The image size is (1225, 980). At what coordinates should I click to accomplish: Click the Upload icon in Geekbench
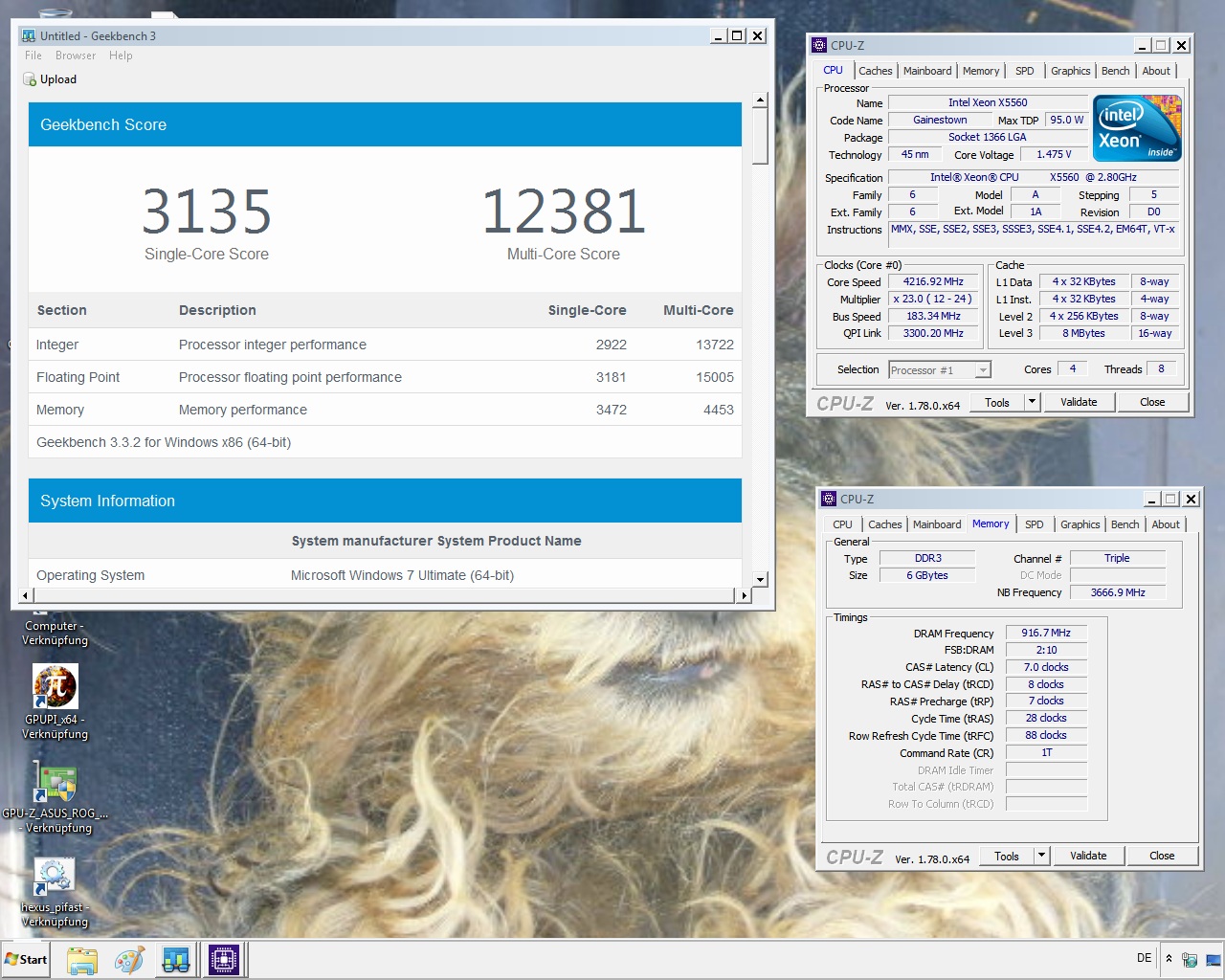click(x=30, y=79)
